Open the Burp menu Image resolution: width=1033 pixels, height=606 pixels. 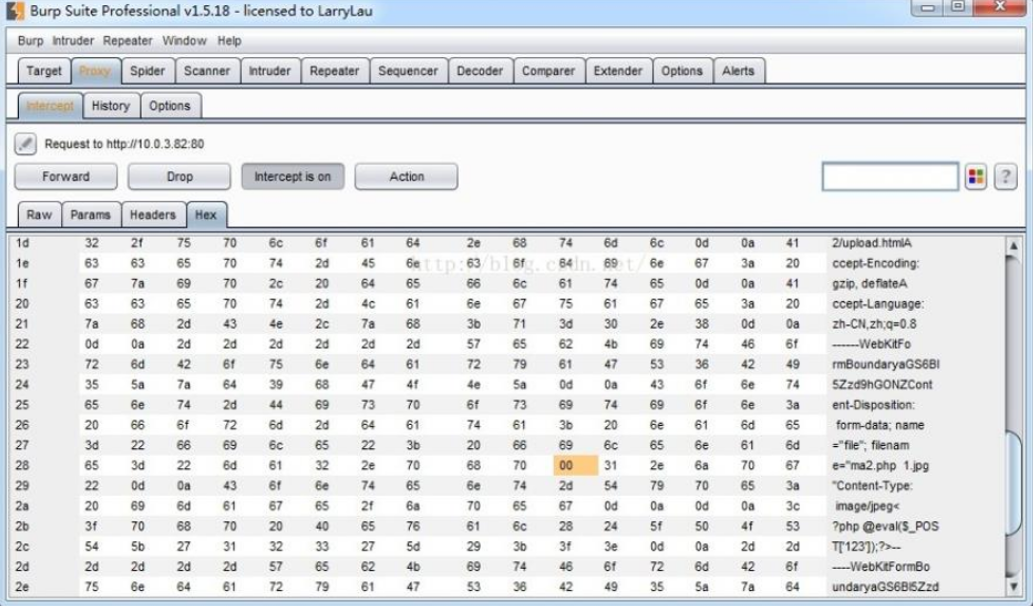(30, 41)
